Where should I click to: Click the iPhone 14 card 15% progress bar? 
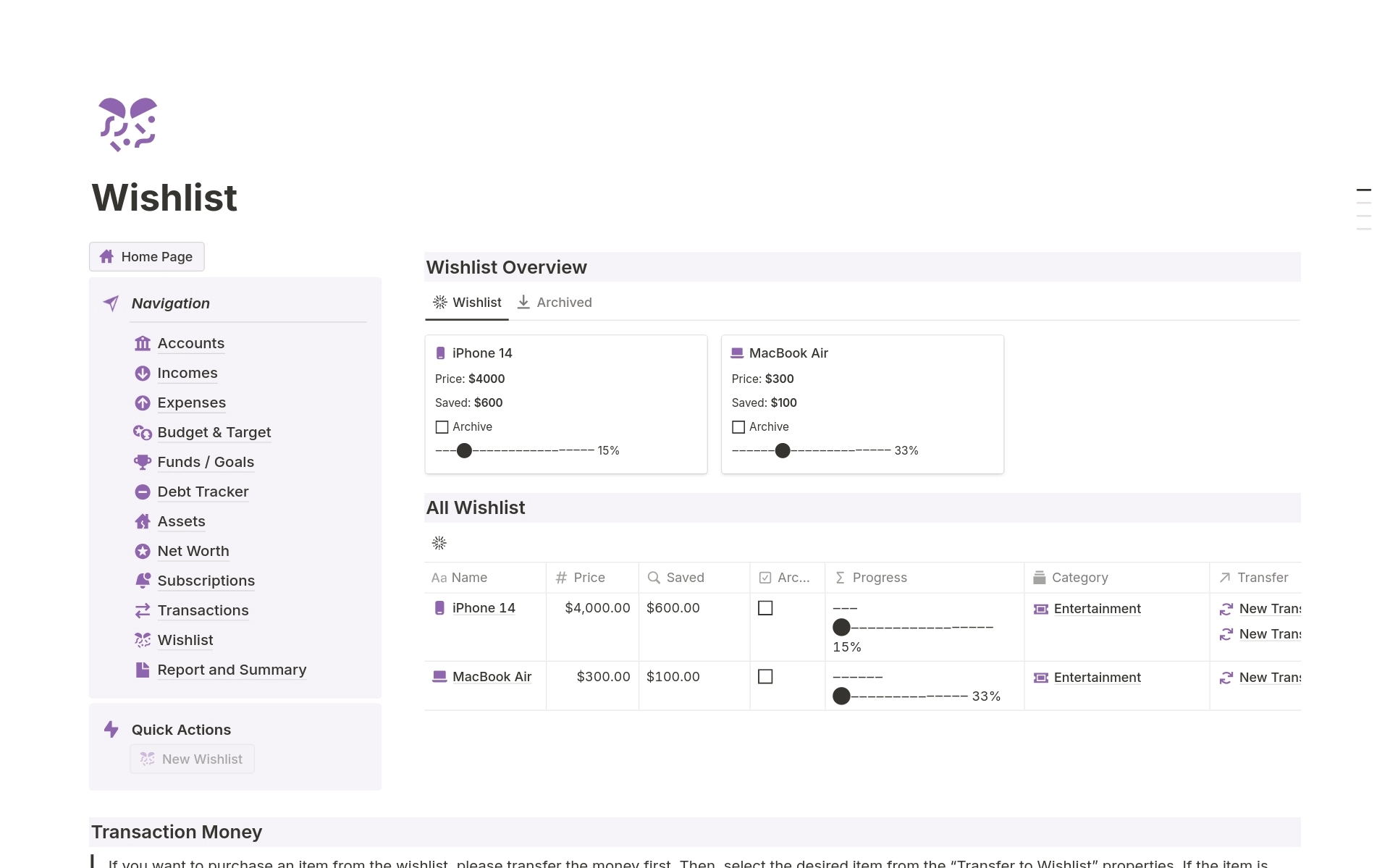point(527,450)
